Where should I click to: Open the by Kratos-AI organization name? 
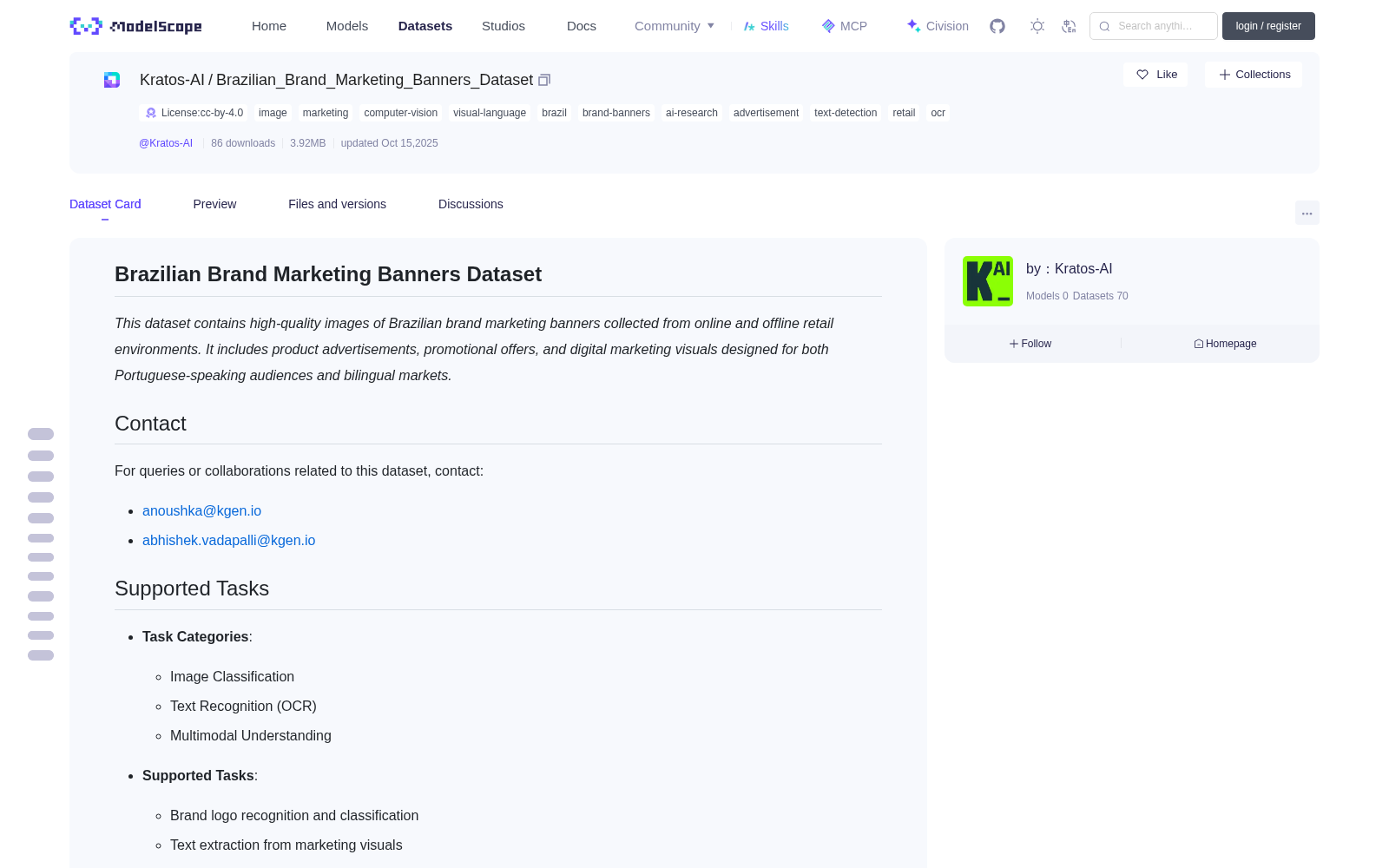coord(1083,269)
